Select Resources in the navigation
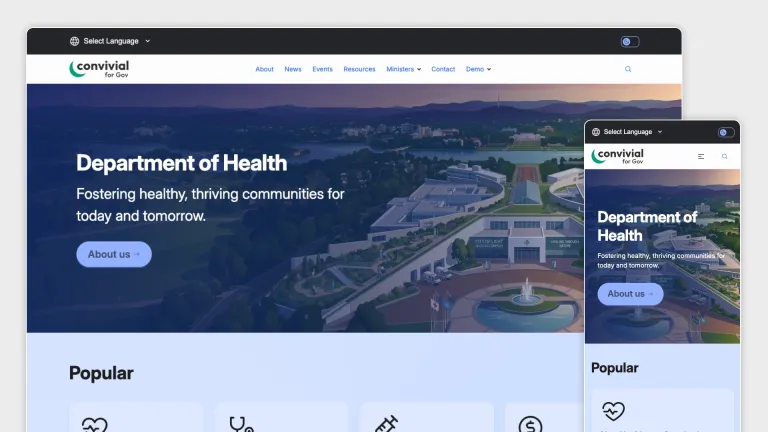Screen dimensions: 768x432 tap(360, 69)
